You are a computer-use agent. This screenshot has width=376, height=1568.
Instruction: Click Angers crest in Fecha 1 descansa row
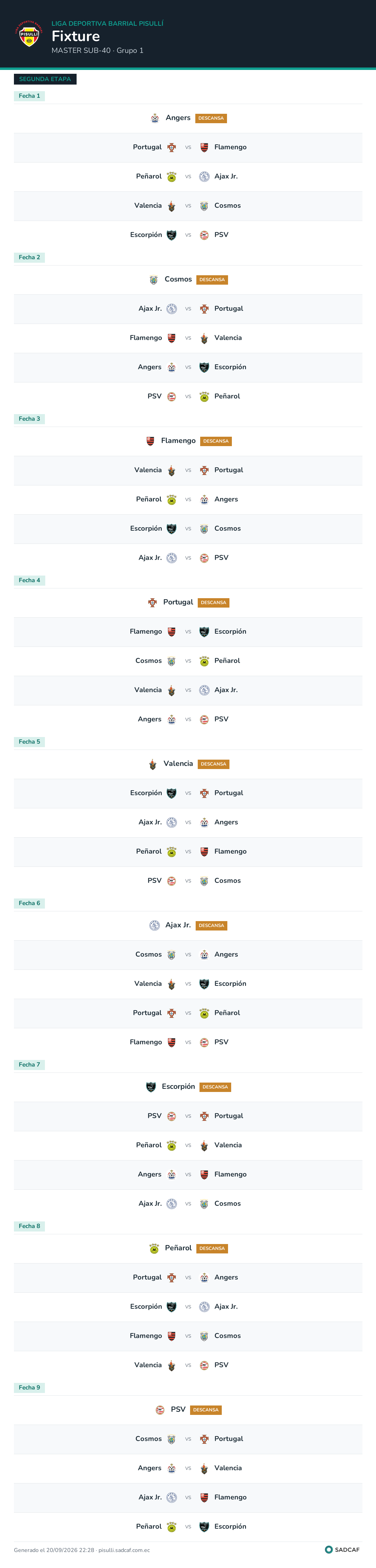click(x=155, y=118)
